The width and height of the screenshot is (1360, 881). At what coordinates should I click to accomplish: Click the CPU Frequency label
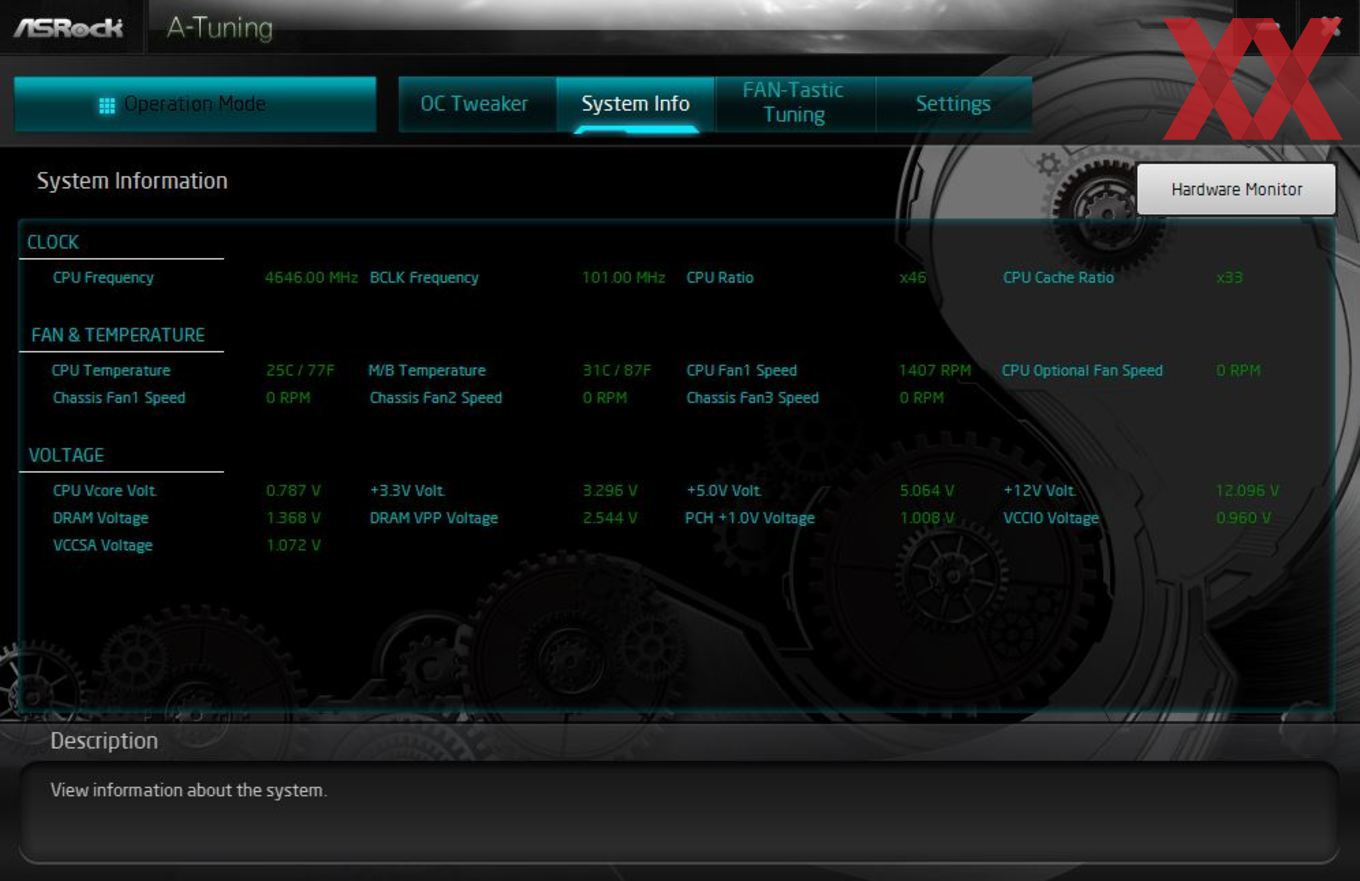(103, 277)
